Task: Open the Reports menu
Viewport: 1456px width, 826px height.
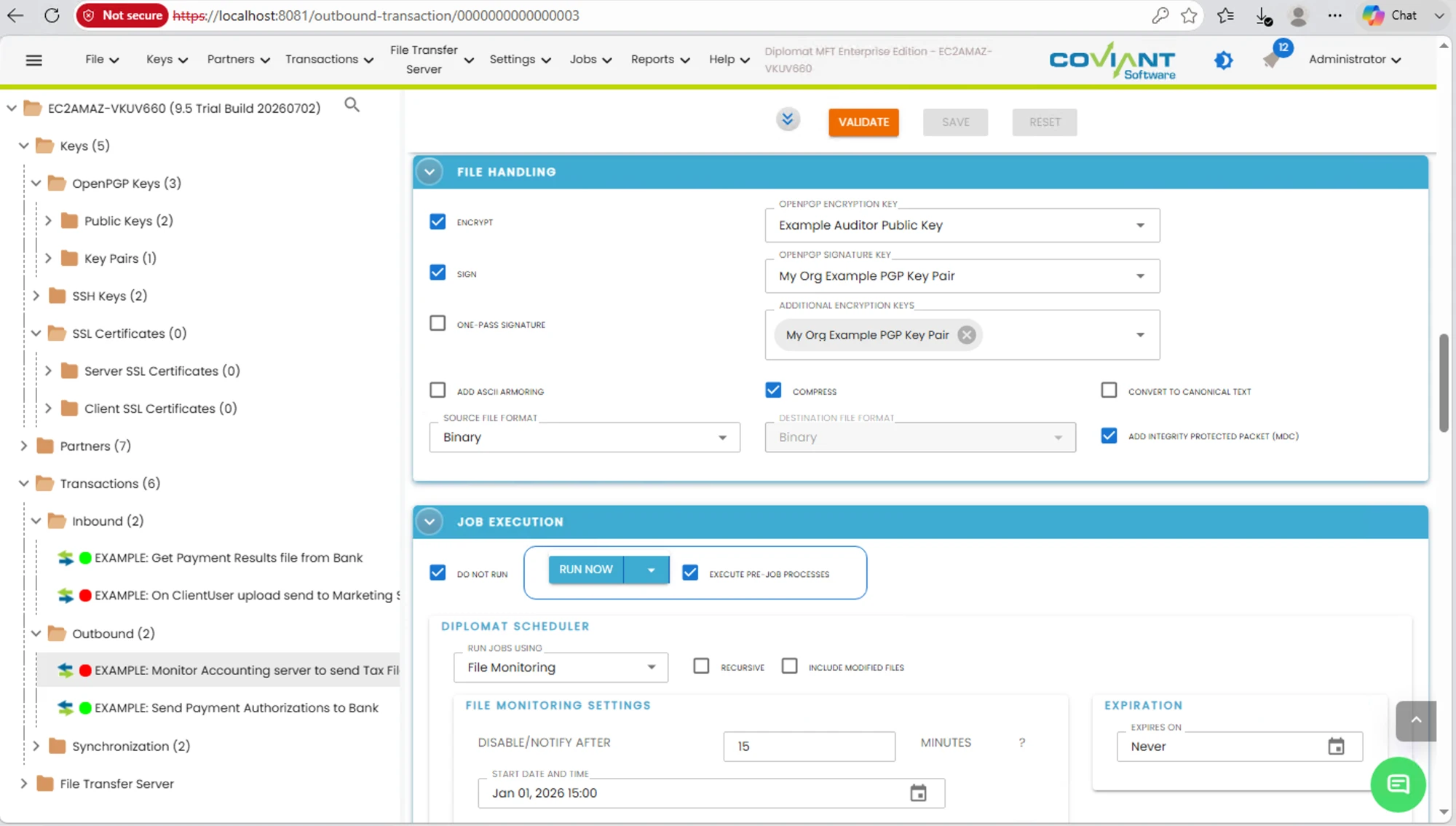Action: (660, 60)
